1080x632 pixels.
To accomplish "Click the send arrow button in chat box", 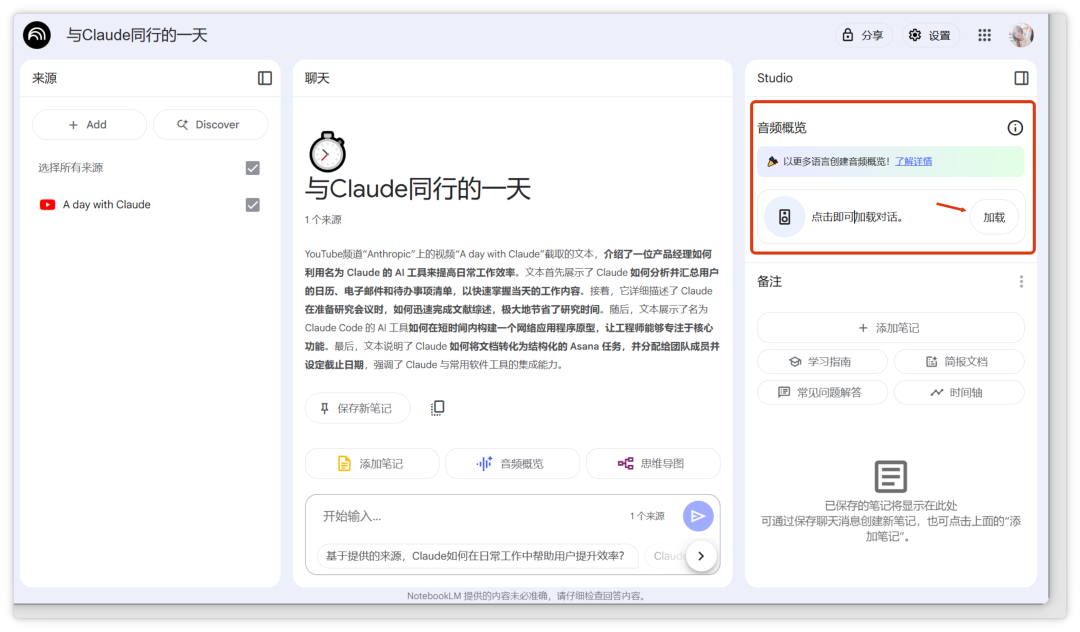I will click(698, 516).
